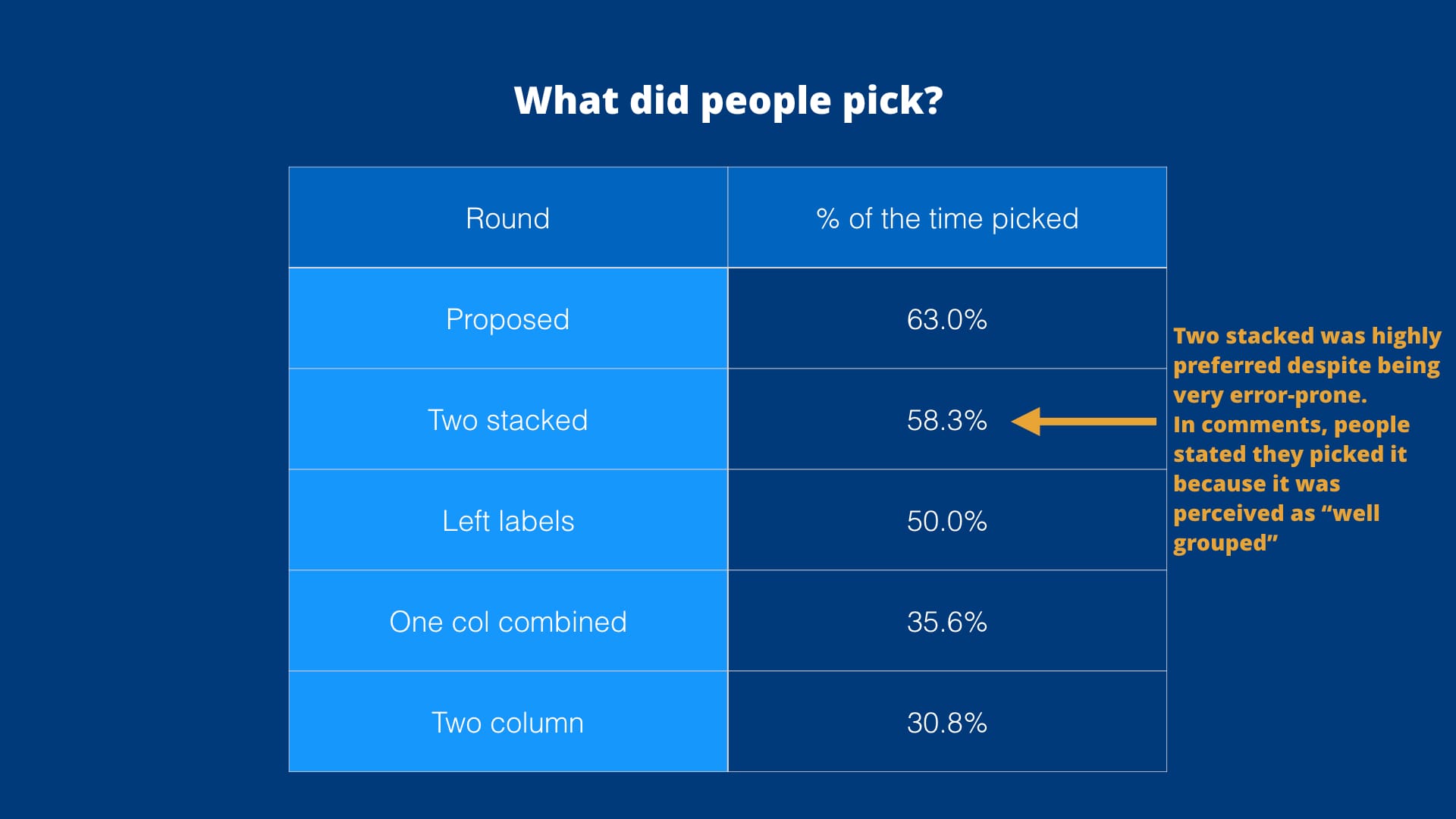Click the 'In comments, people' annotation line

(1291, 425)
